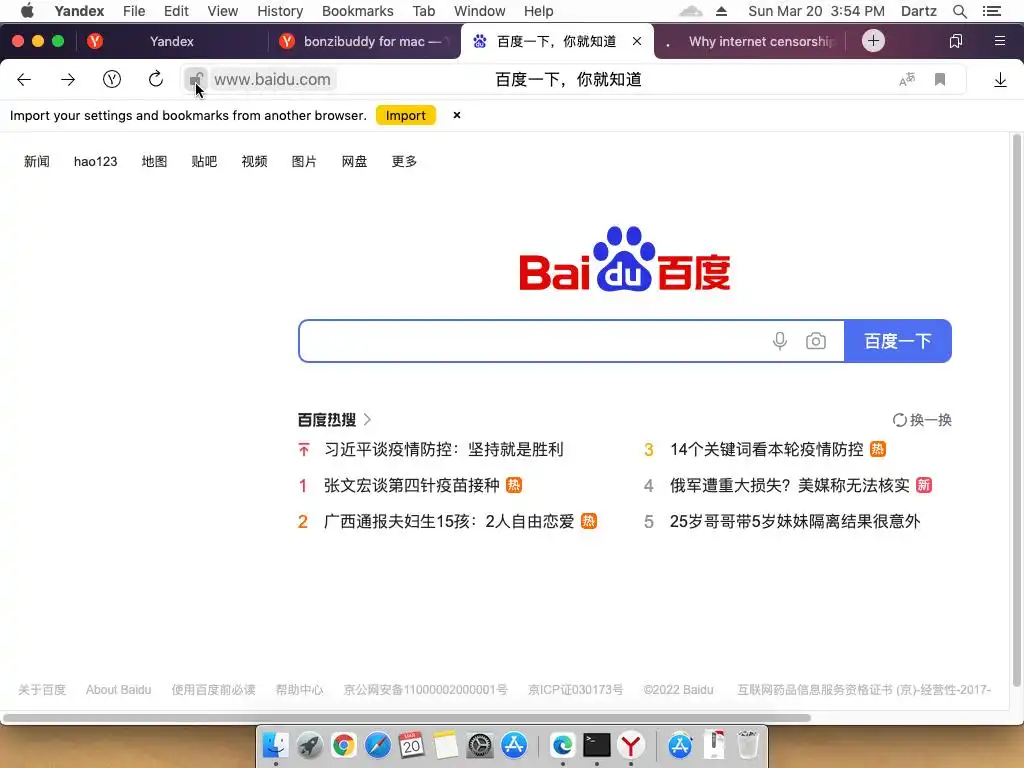Switch to the Yandex tab
The height and width of the screenshot is (768, 1024).
pos(171,41)
